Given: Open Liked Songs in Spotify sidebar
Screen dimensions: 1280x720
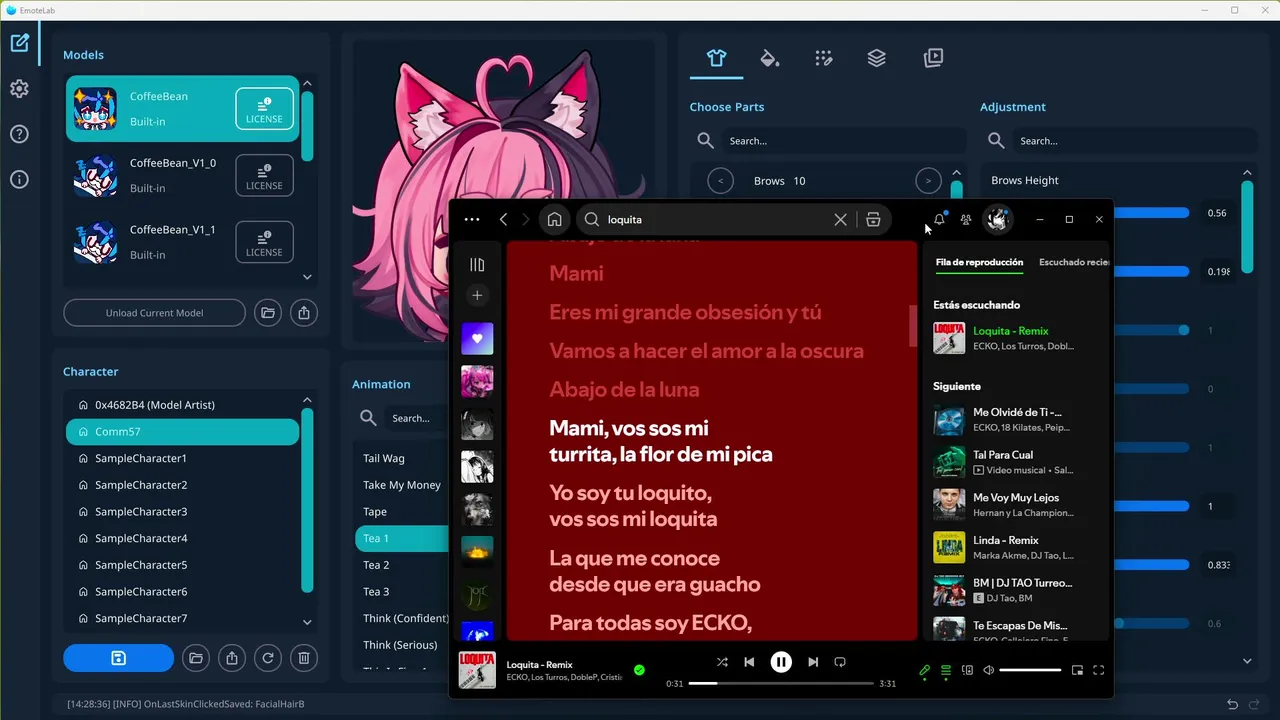Looking at the screenshot, I should [477, 338].
